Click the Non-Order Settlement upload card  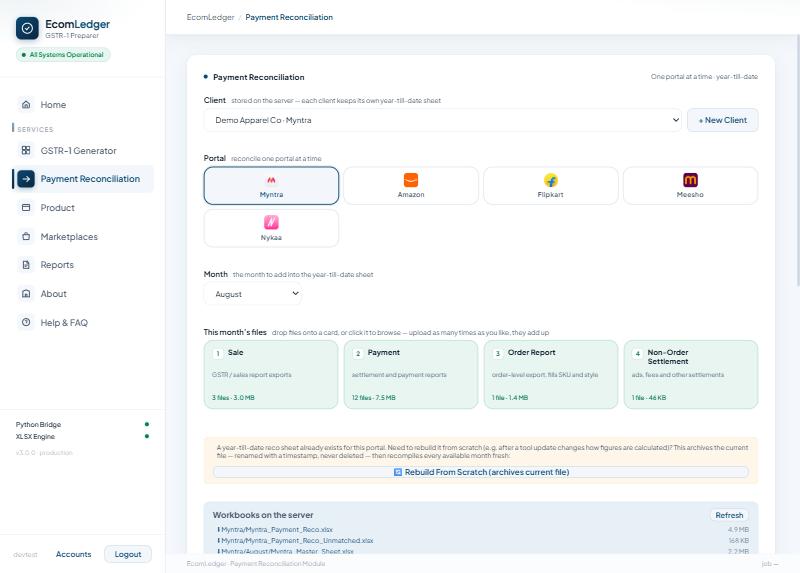tap(691, 375)
